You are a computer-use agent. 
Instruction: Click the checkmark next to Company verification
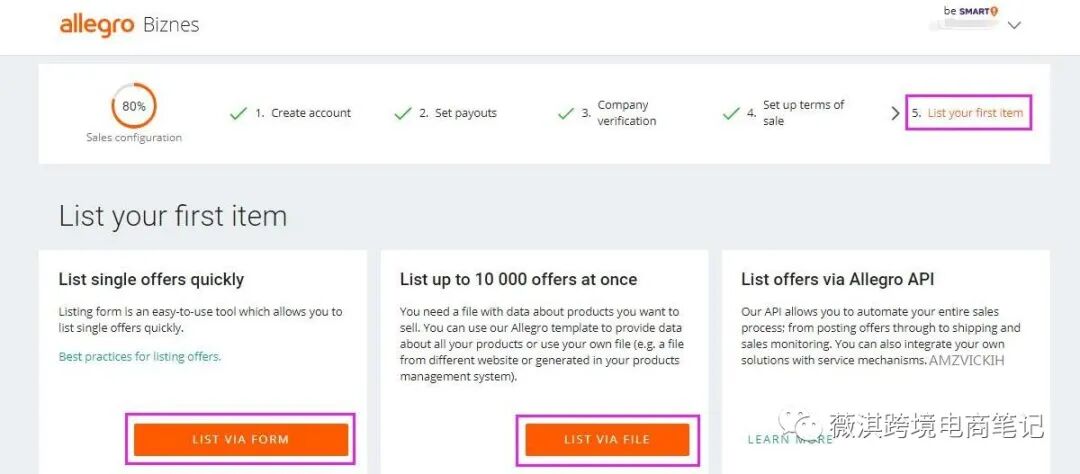[566, 114]
